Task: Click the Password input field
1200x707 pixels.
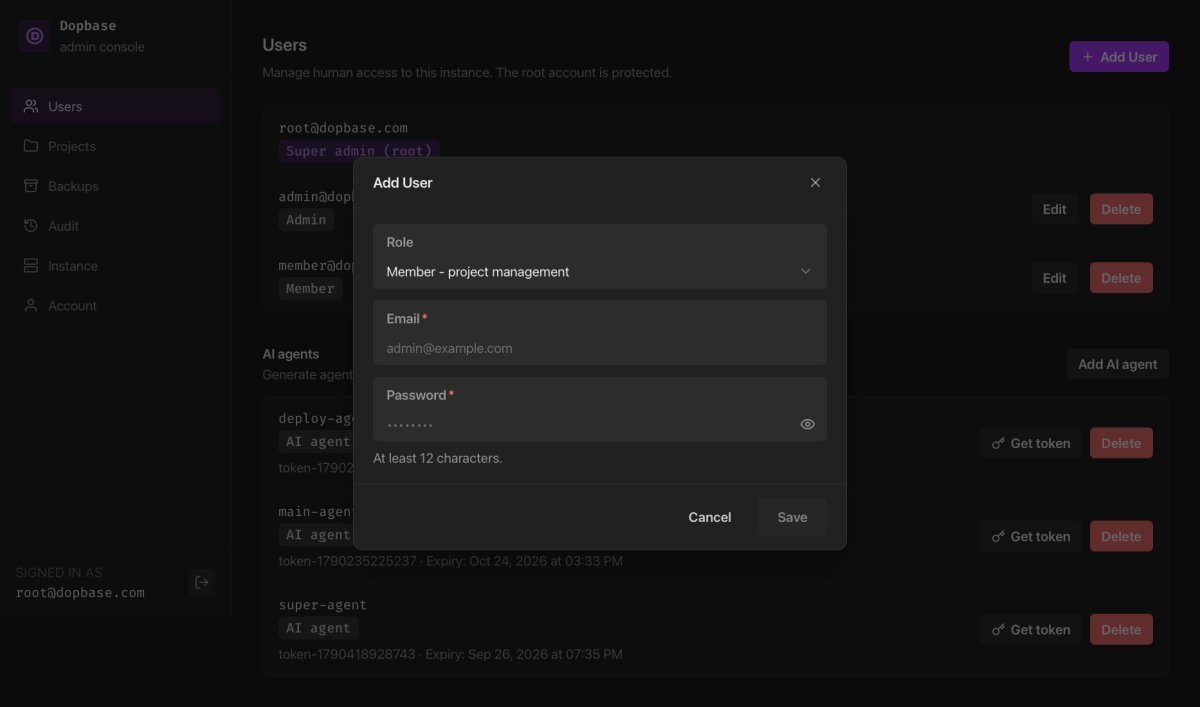Action: pos(600,409)
